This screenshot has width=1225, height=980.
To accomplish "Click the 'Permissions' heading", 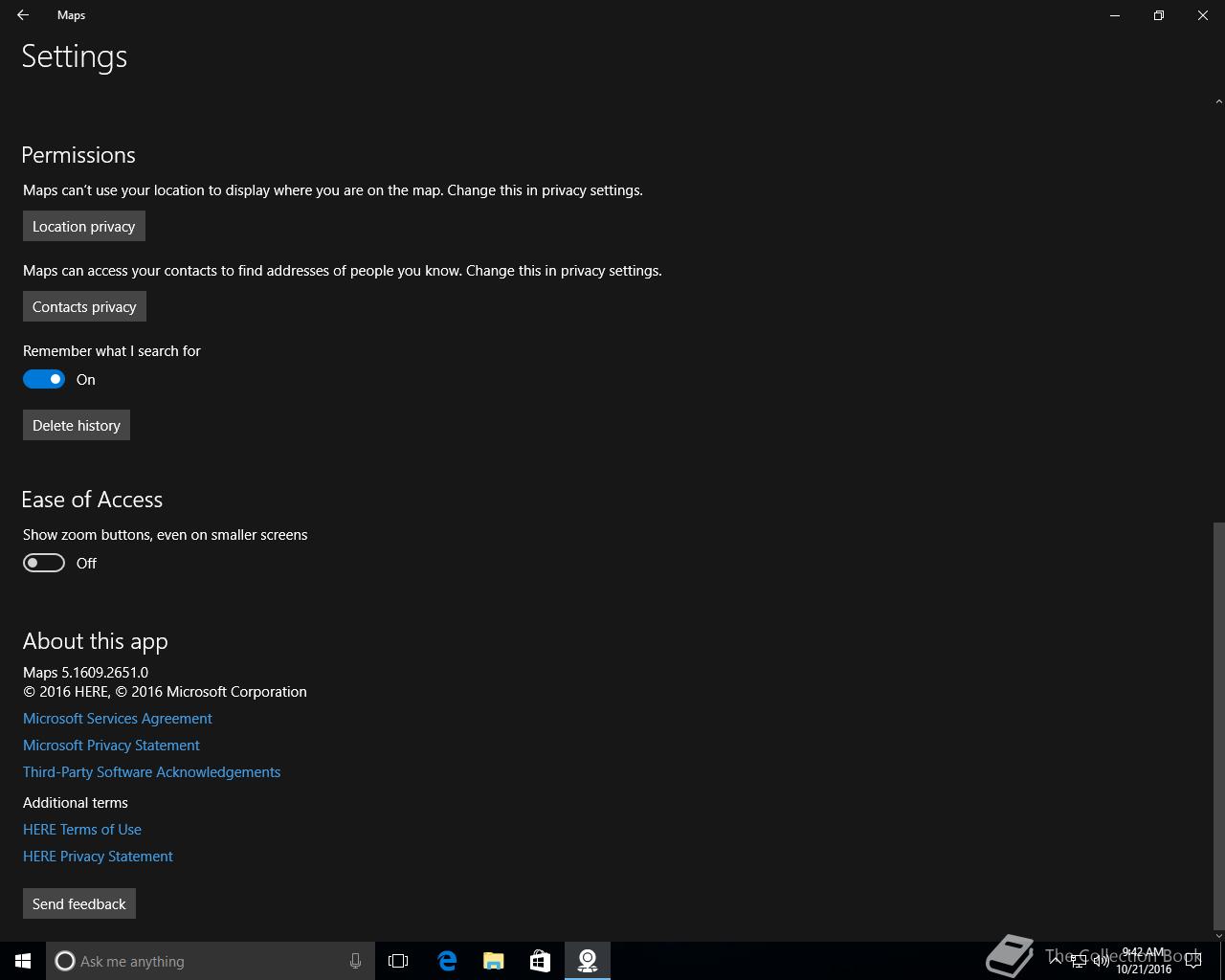I will click(x=78, y=155).
